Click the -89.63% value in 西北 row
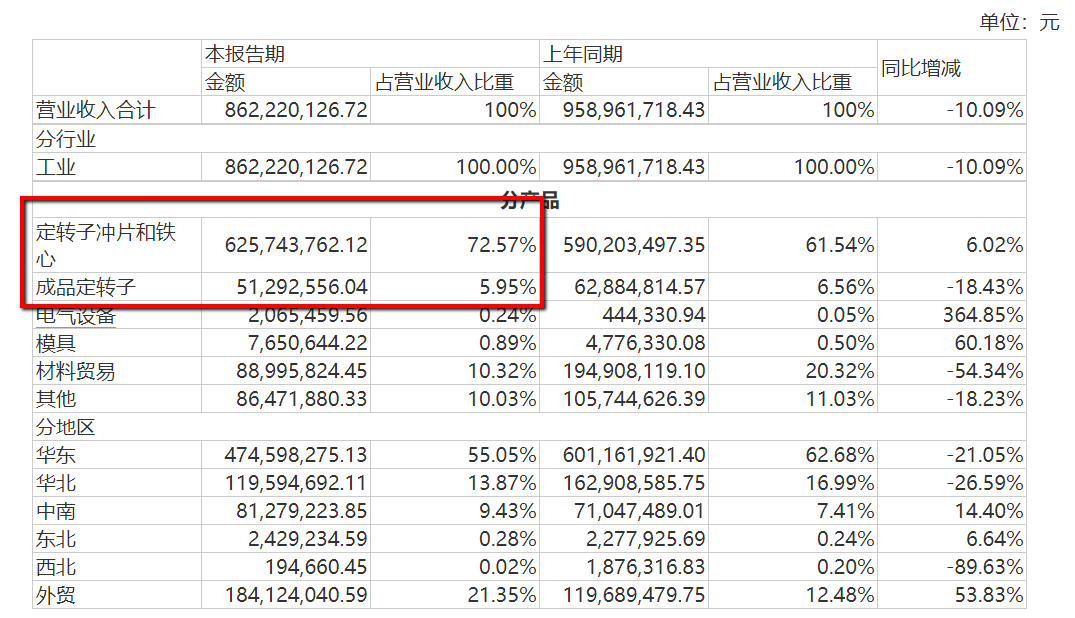Viewport: 1075px width, 618px height. point(987,568)
